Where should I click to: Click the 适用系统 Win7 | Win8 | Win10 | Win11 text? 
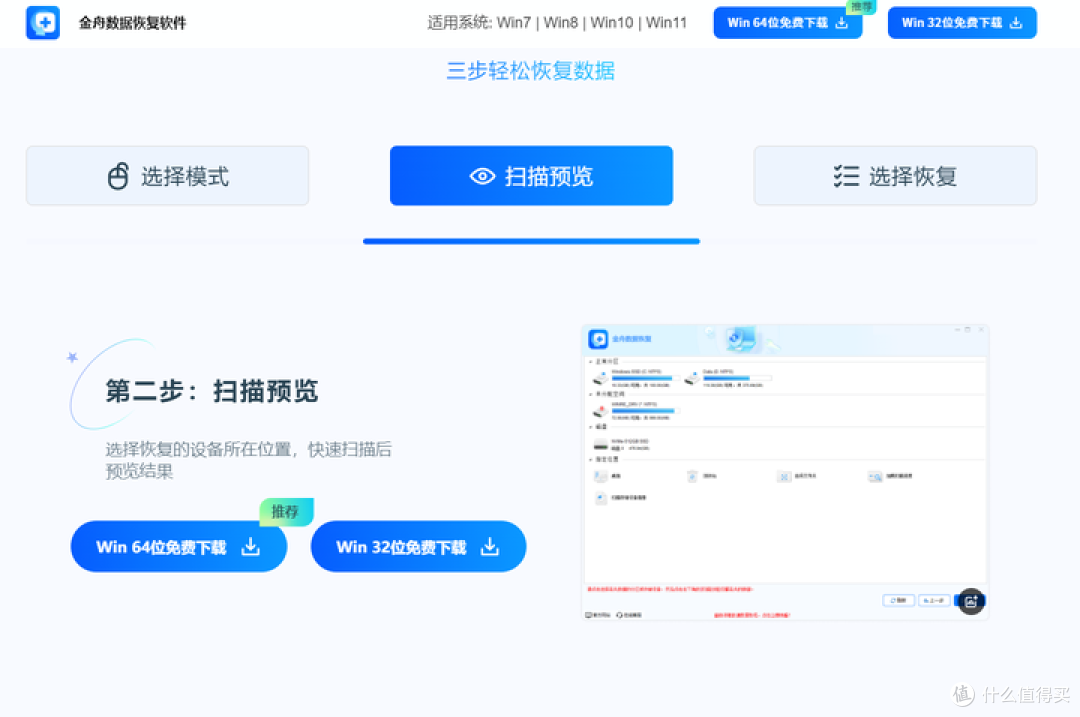(557, 23)
